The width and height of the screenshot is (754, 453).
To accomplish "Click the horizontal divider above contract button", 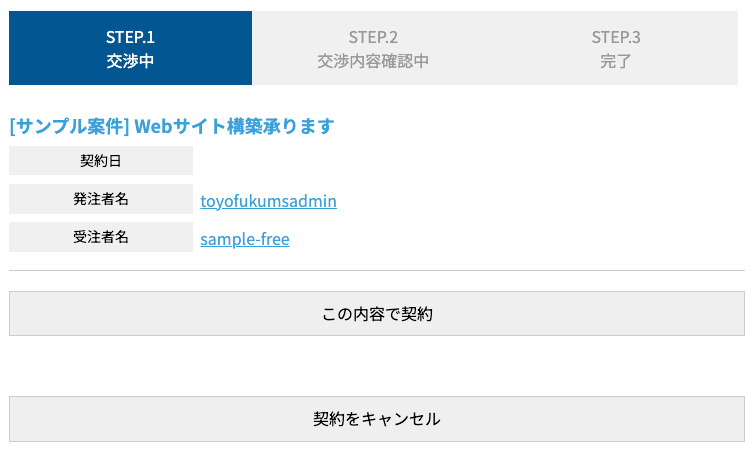I will (x=377, y=270).
